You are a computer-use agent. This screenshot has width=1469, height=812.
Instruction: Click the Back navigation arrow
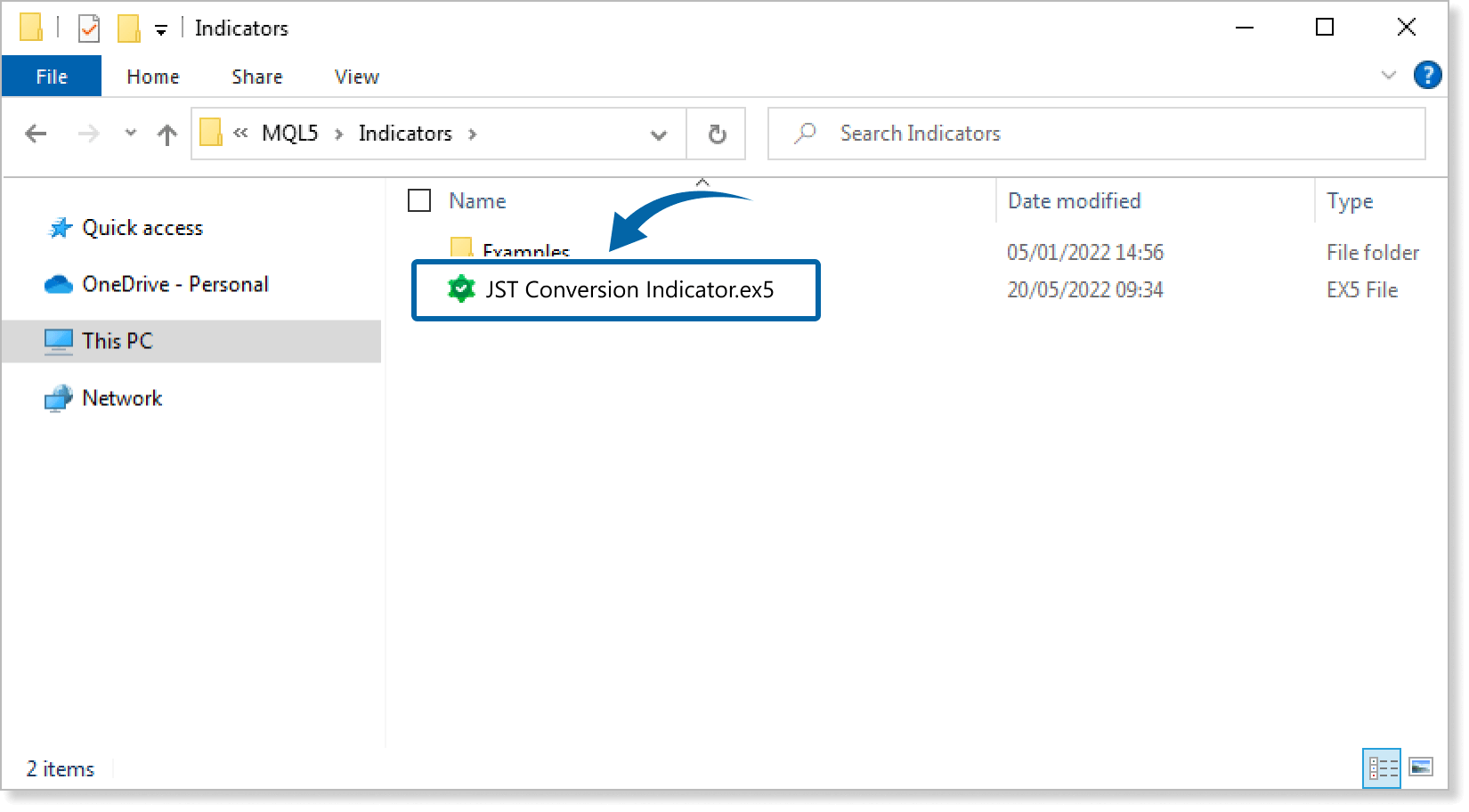pos(36,134)
